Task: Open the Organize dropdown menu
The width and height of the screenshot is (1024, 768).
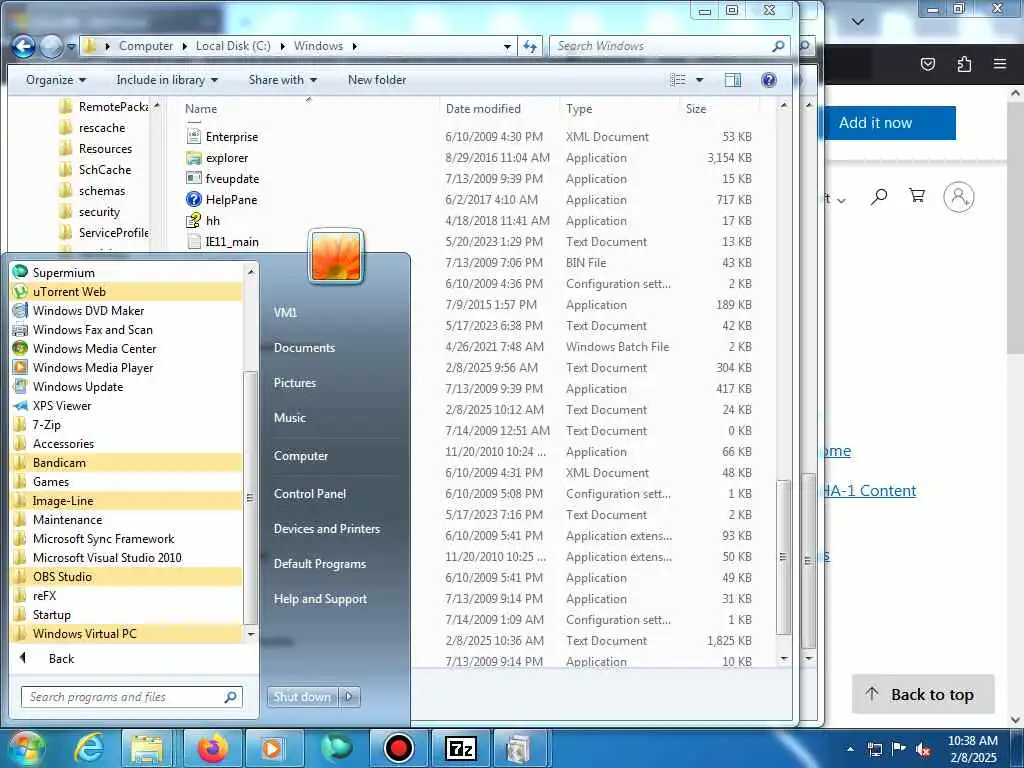Action: pos(56,80)
